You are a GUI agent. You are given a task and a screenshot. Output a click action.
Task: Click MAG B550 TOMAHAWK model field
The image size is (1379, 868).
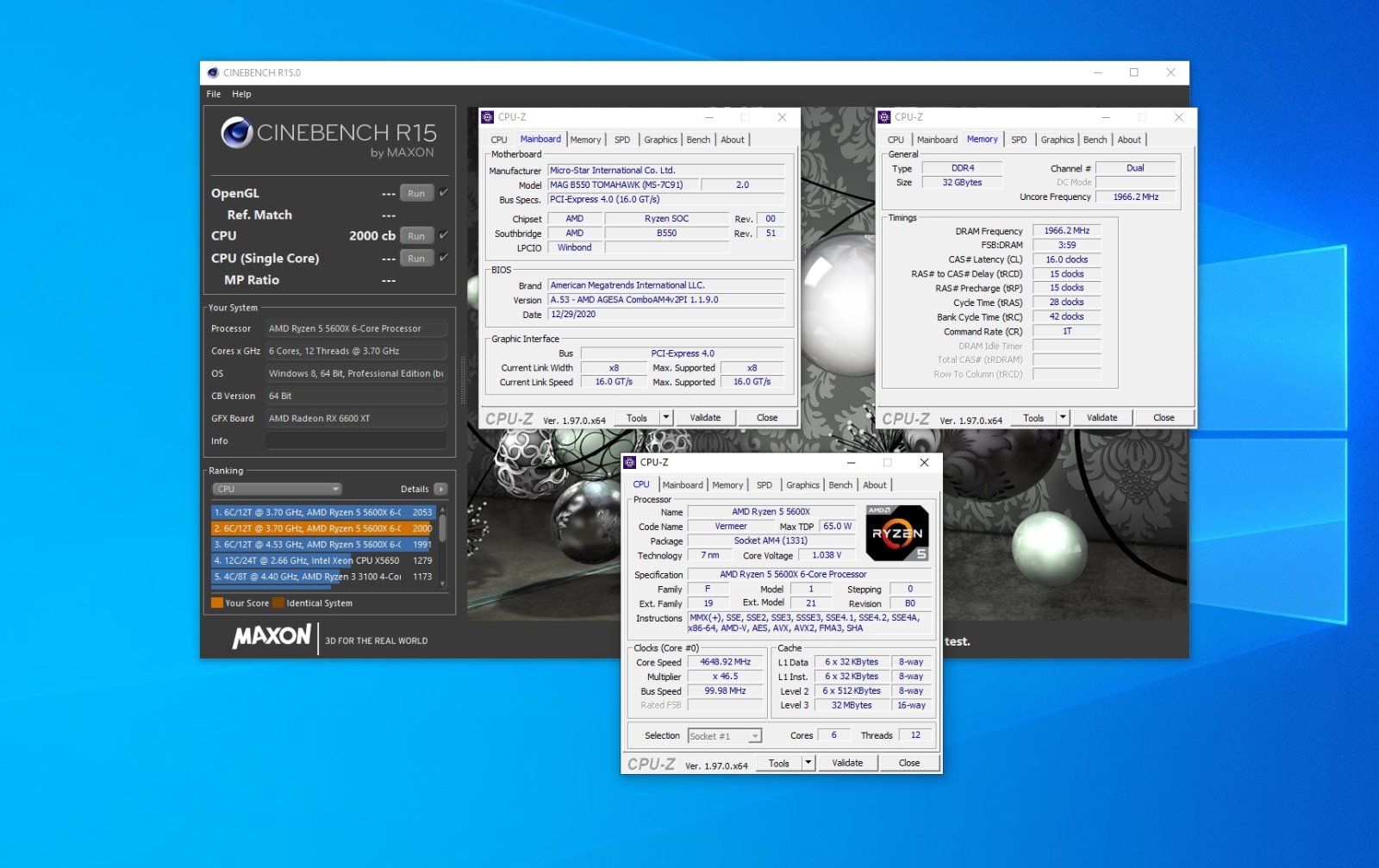point(623,185)
